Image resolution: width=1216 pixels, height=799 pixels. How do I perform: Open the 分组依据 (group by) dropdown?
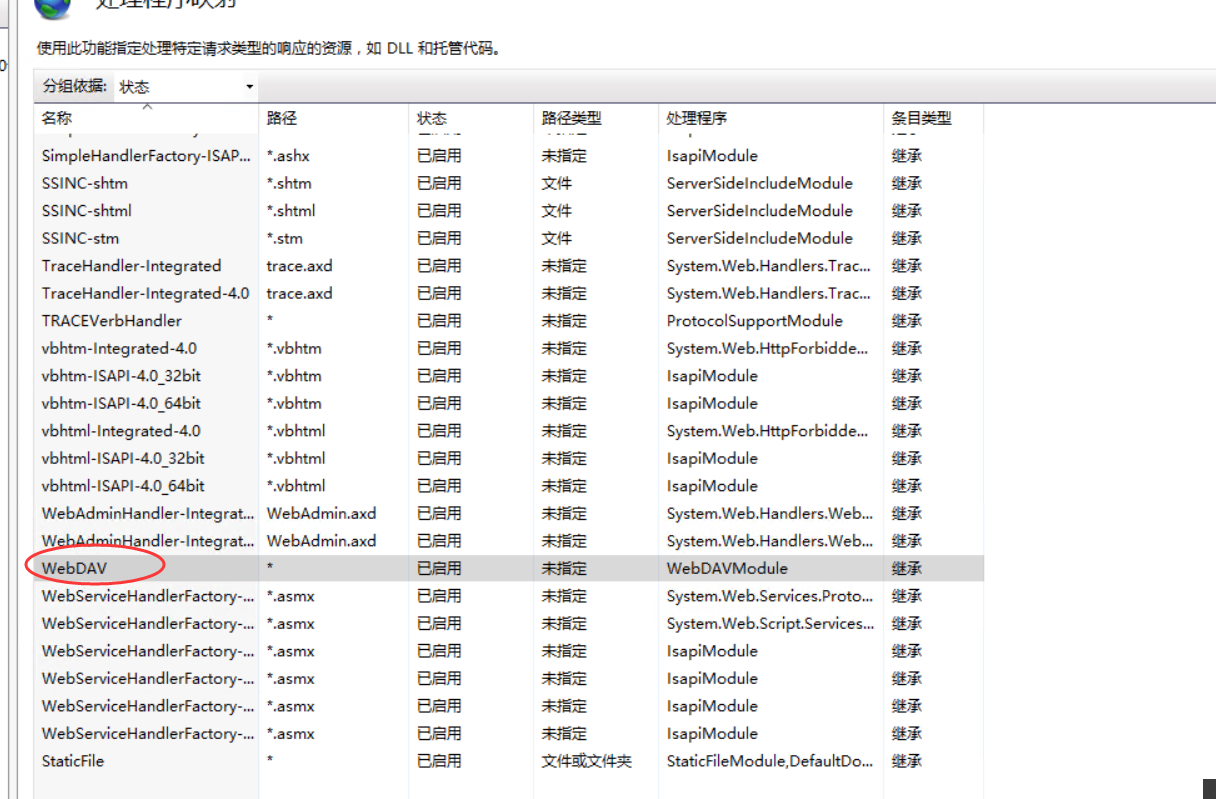(x=185, y=86)
